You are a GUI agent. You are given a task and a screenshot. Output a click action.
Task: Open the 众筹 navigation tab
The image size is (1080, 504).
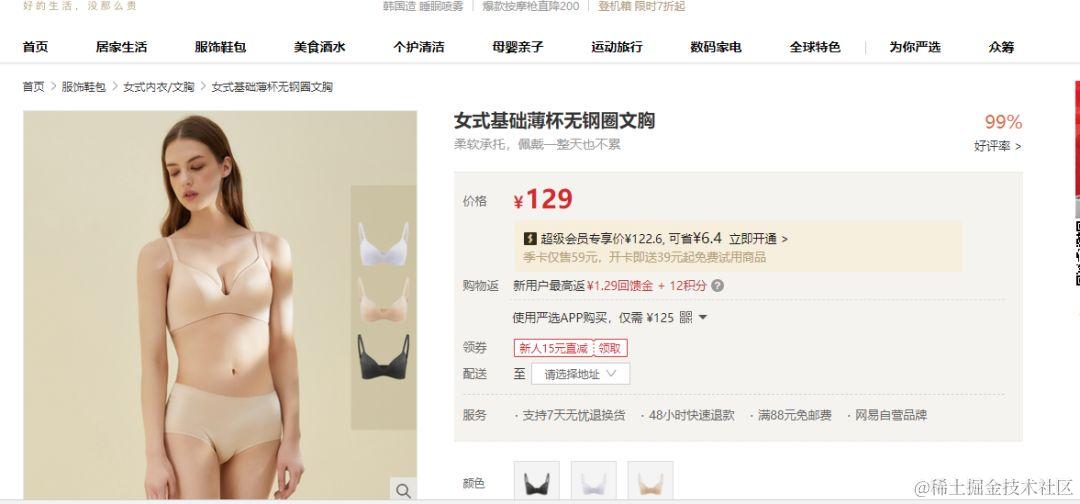1001,47
